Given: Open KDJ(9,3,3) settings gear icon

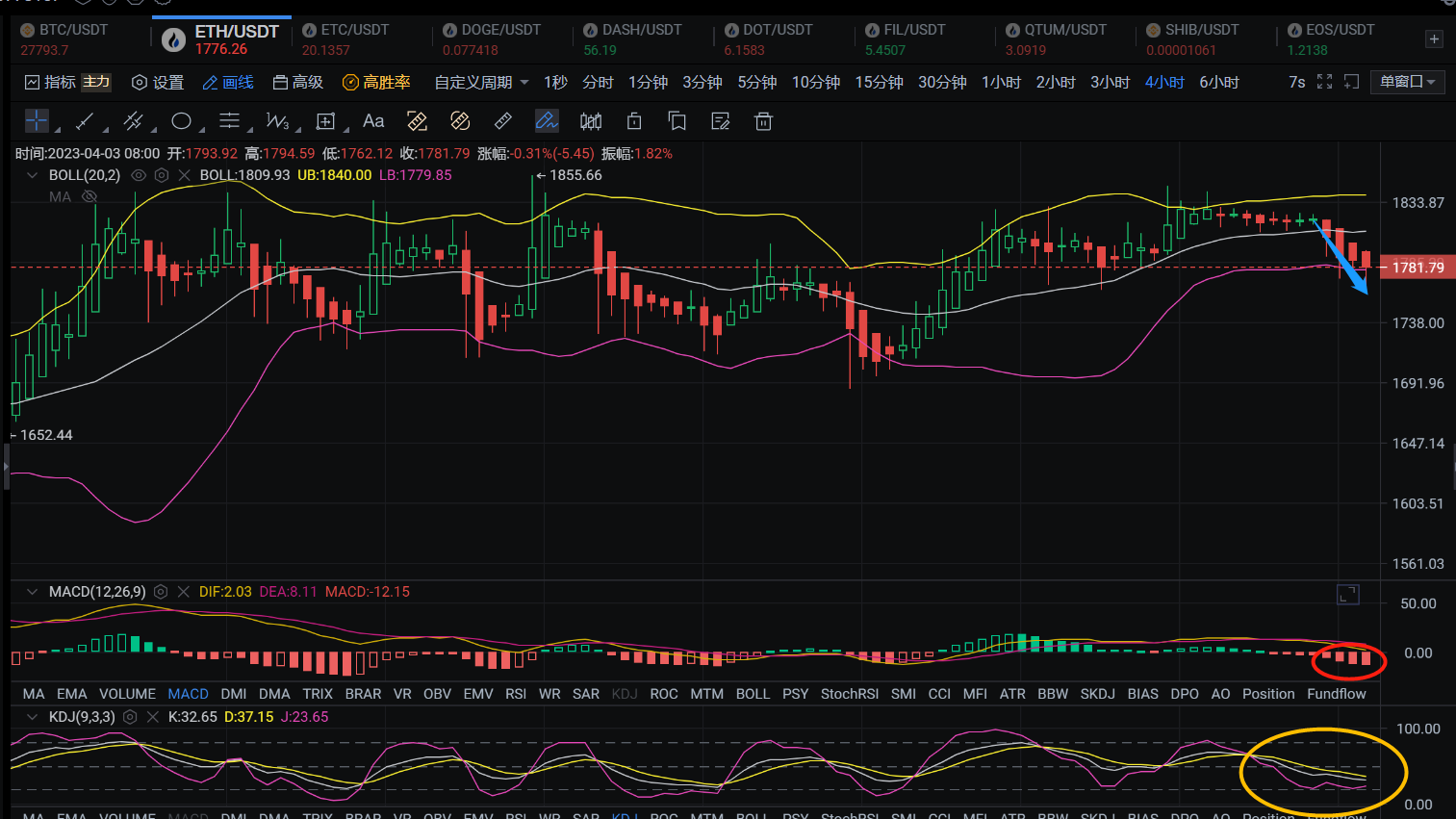Looking at the screenshot, I should 130,717.
